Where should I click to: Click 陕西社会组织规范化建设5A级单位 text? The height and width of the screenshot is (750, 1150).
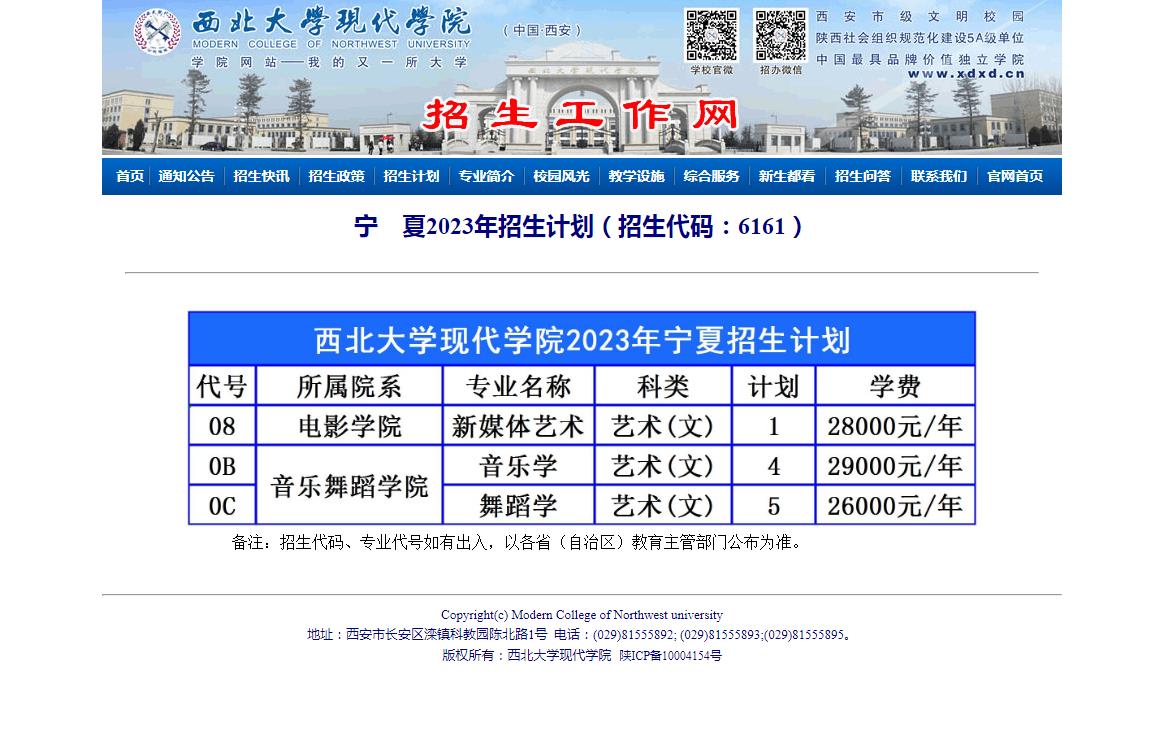(x=920, y=37)
